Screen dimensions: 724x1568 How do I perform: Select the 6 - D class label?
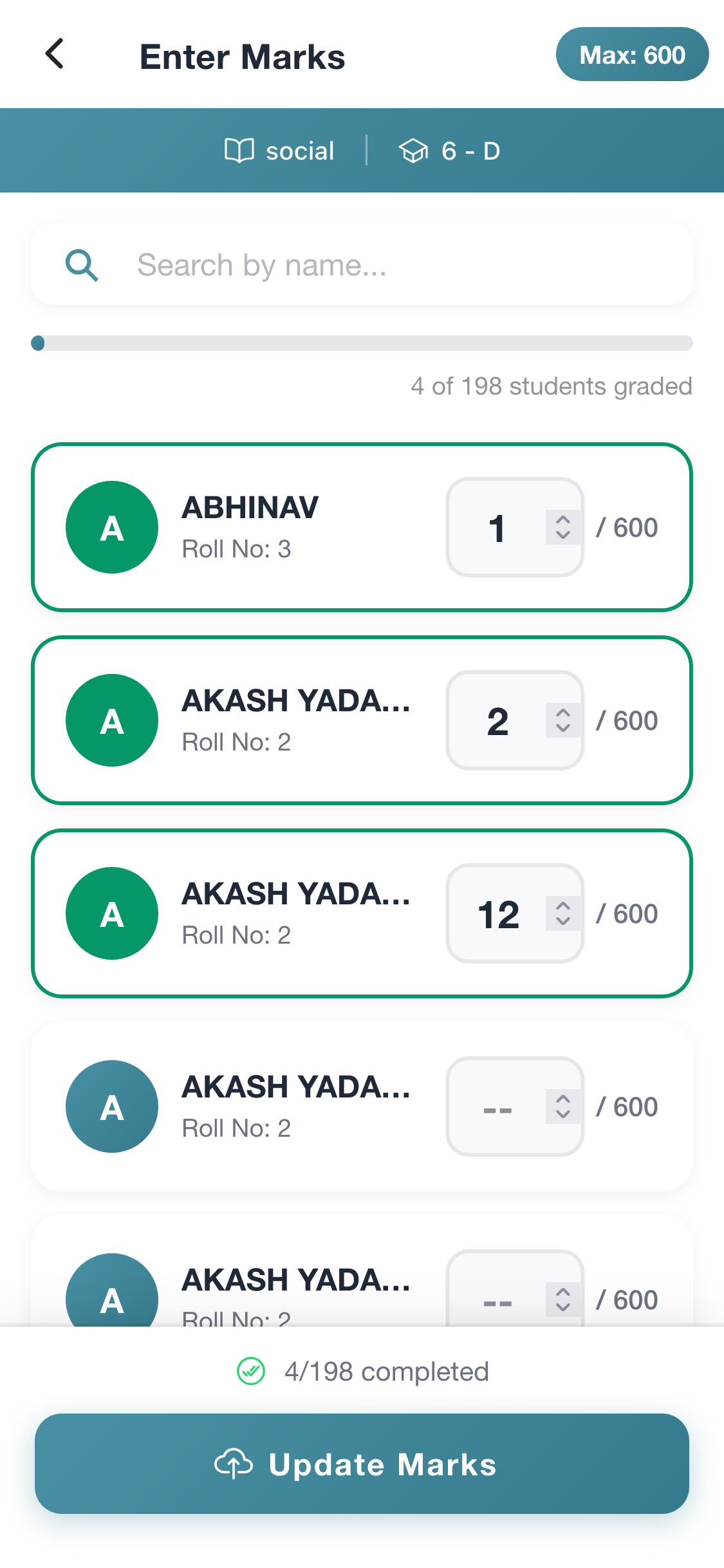470,151
